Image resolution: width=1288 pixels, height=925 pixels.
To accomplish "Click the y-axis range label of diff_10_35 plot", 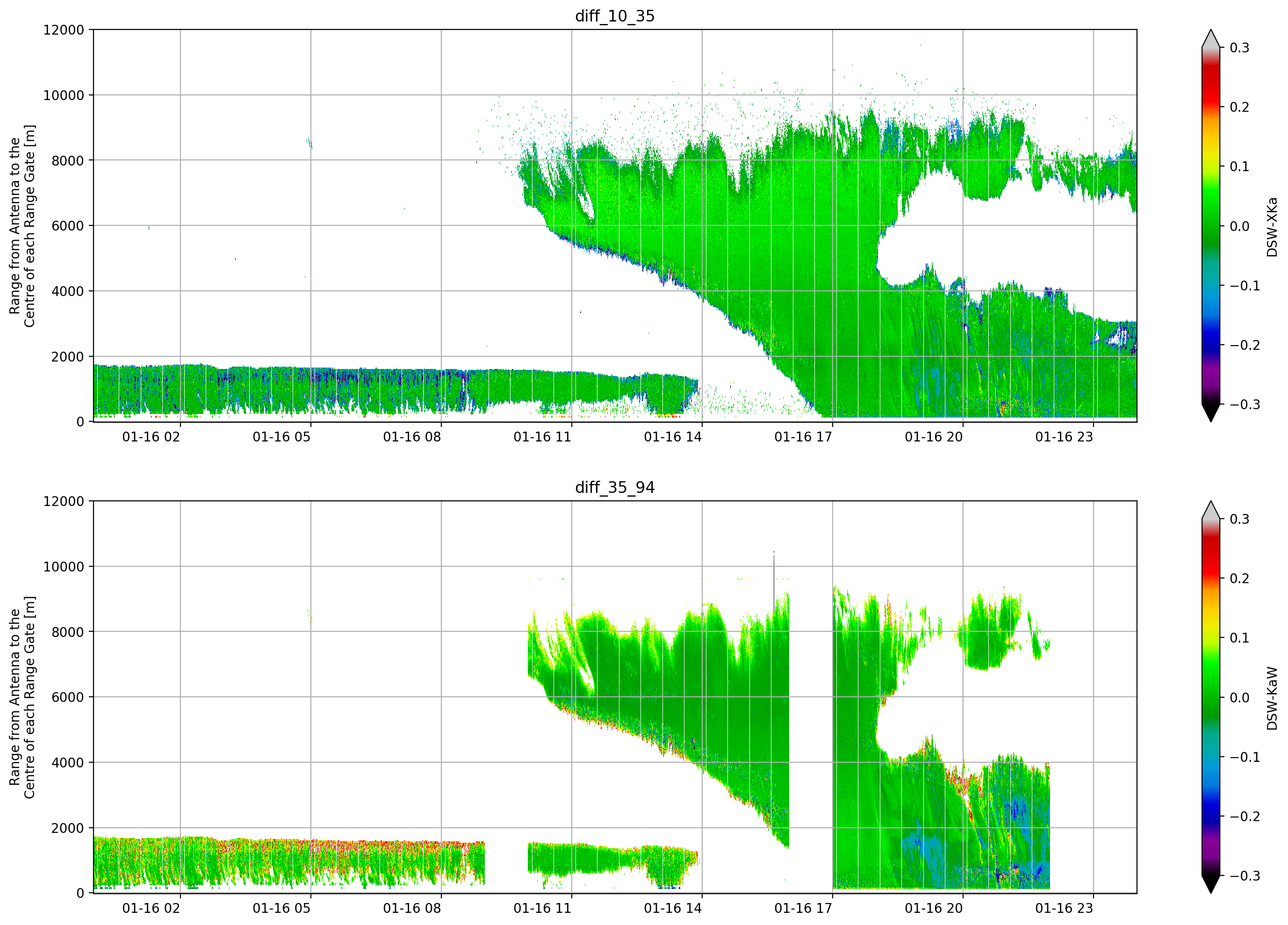I will (22, 226).
